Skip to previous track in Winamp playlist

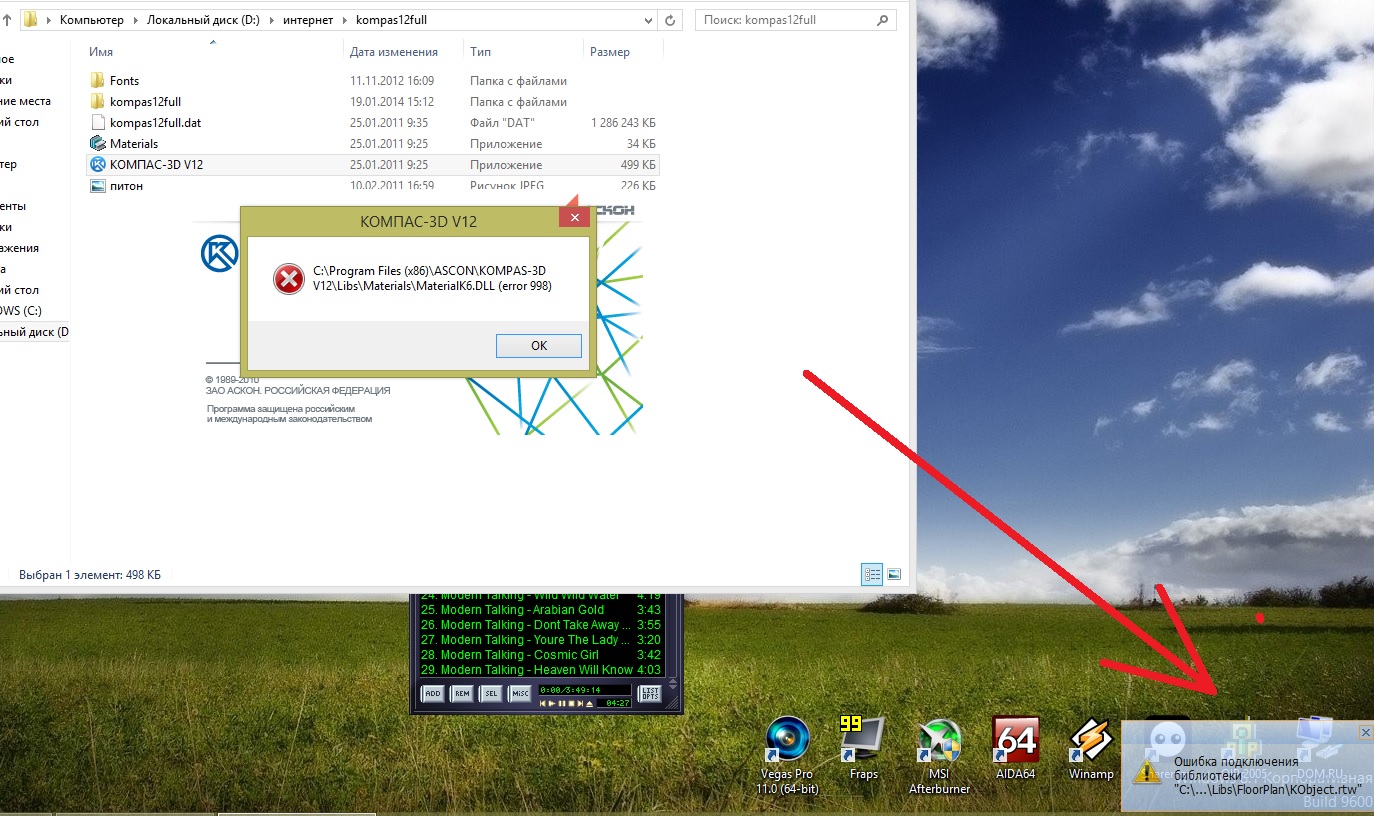click(x=543, y=704)
